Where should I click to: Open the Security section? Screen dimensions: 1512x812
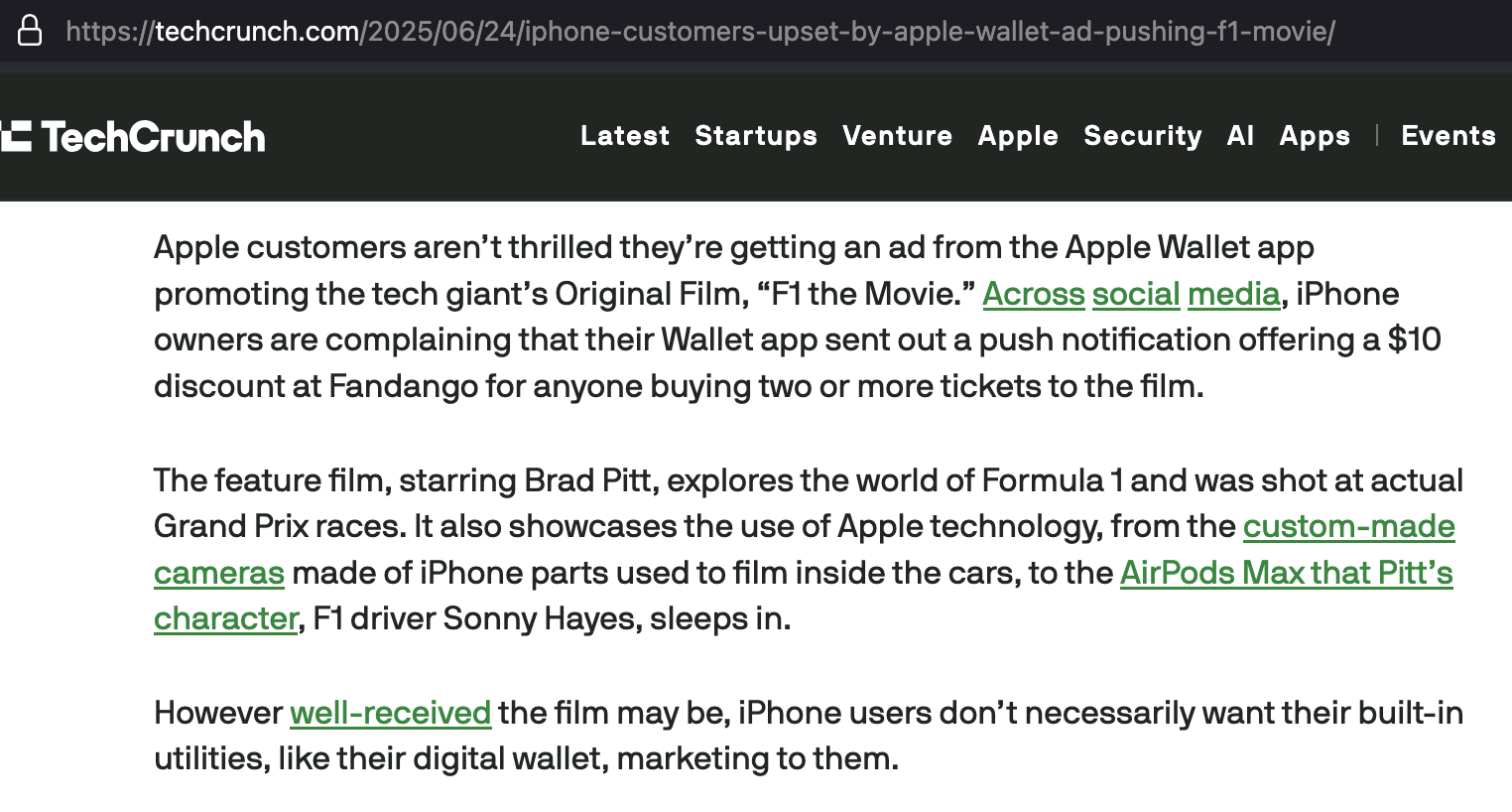[x=1142, y=136]
